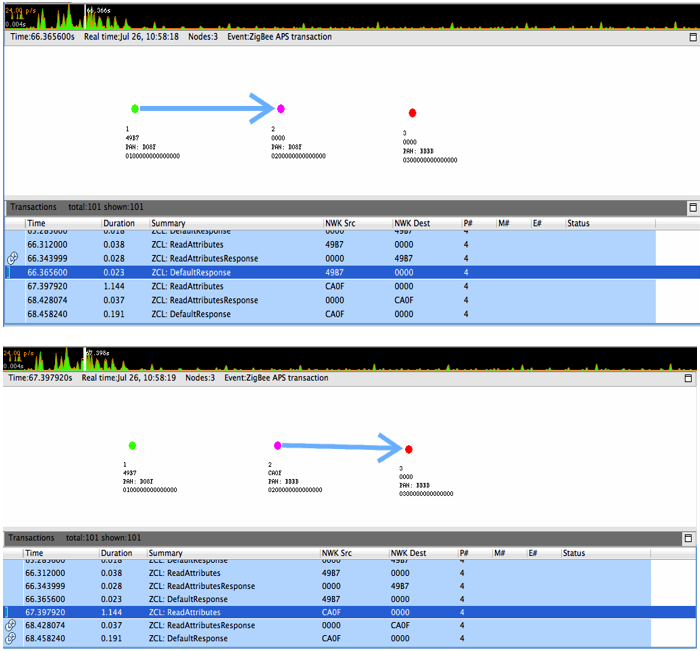Viewport: 700px width, 651px height.
Task: Click 'Time:66.365600s' in upper info bar
Action: click(42, 37)
